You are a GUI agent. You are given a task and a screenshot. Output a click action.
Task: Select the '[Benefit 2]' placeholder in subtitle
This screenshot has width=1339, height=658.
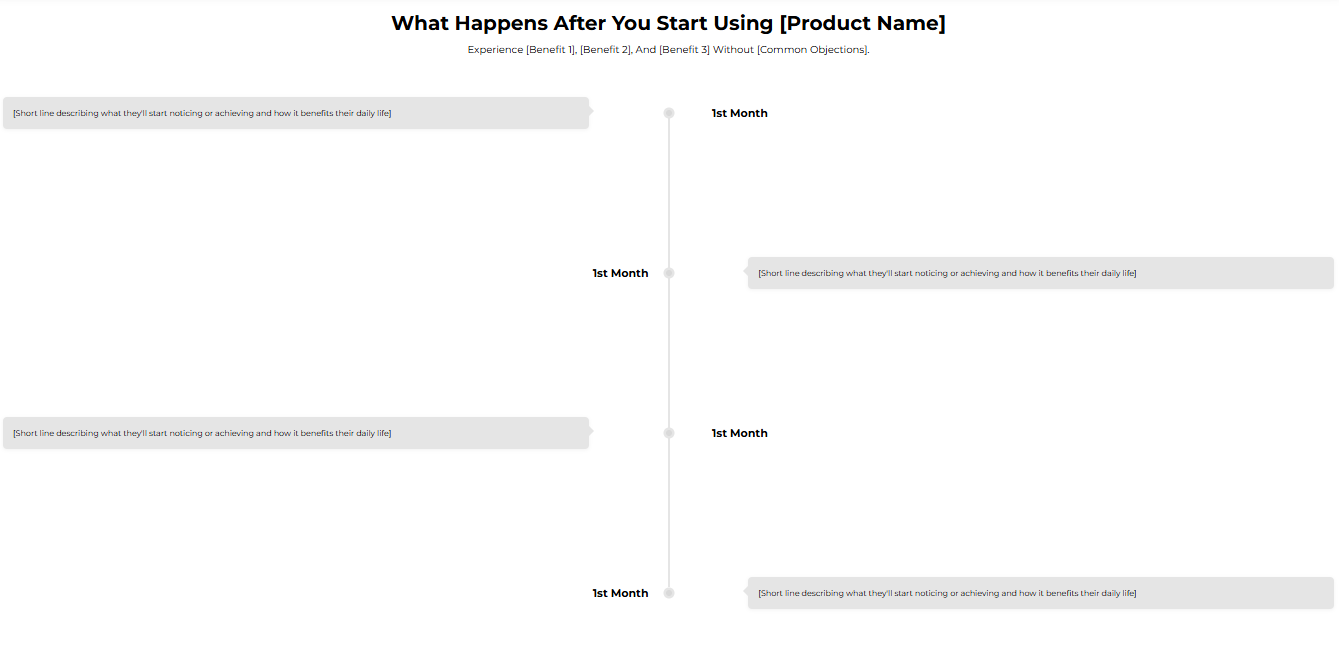click(606, 50)
